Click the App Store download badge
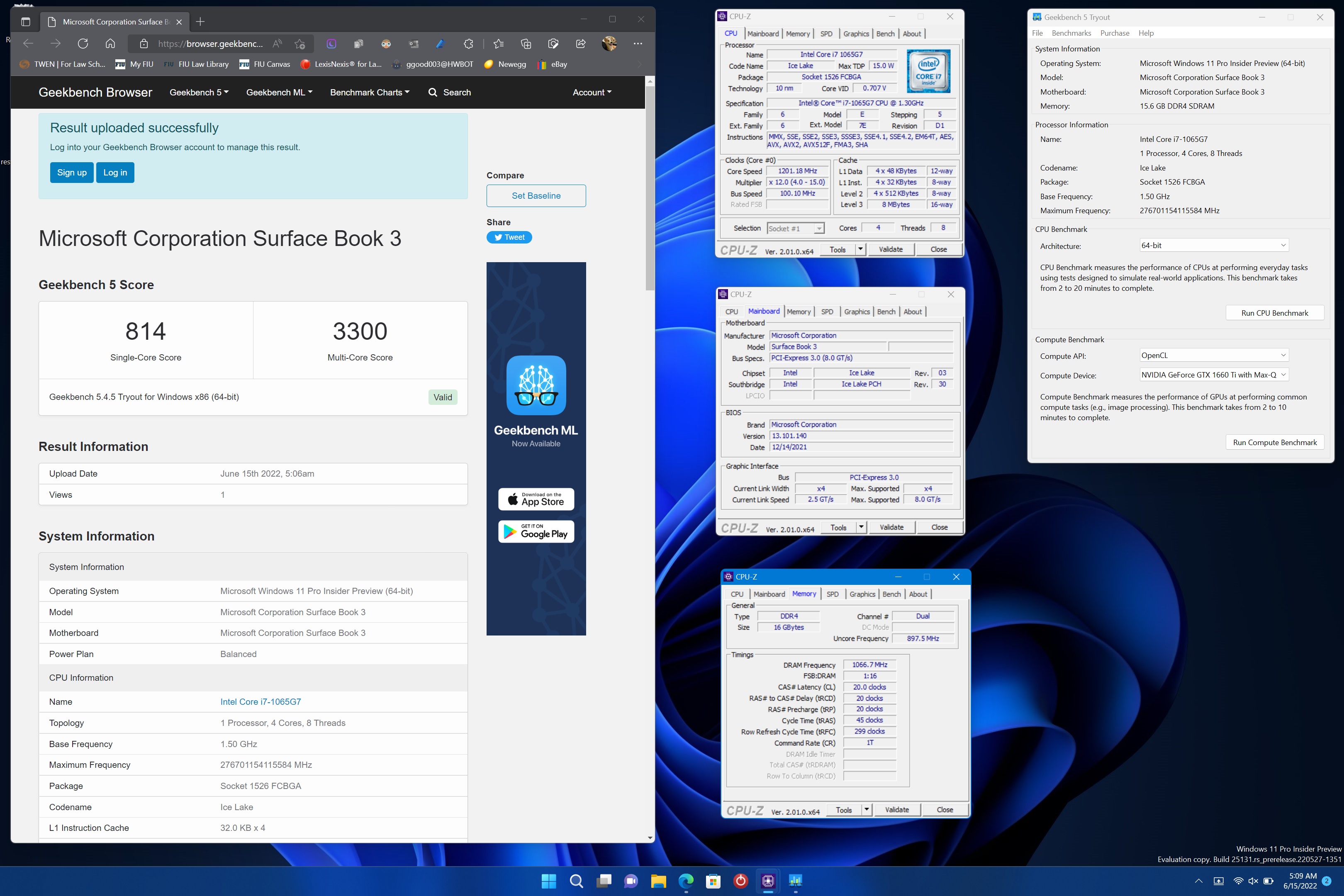Viewport: 1344px width, 896px height. [x=536, y=499]
